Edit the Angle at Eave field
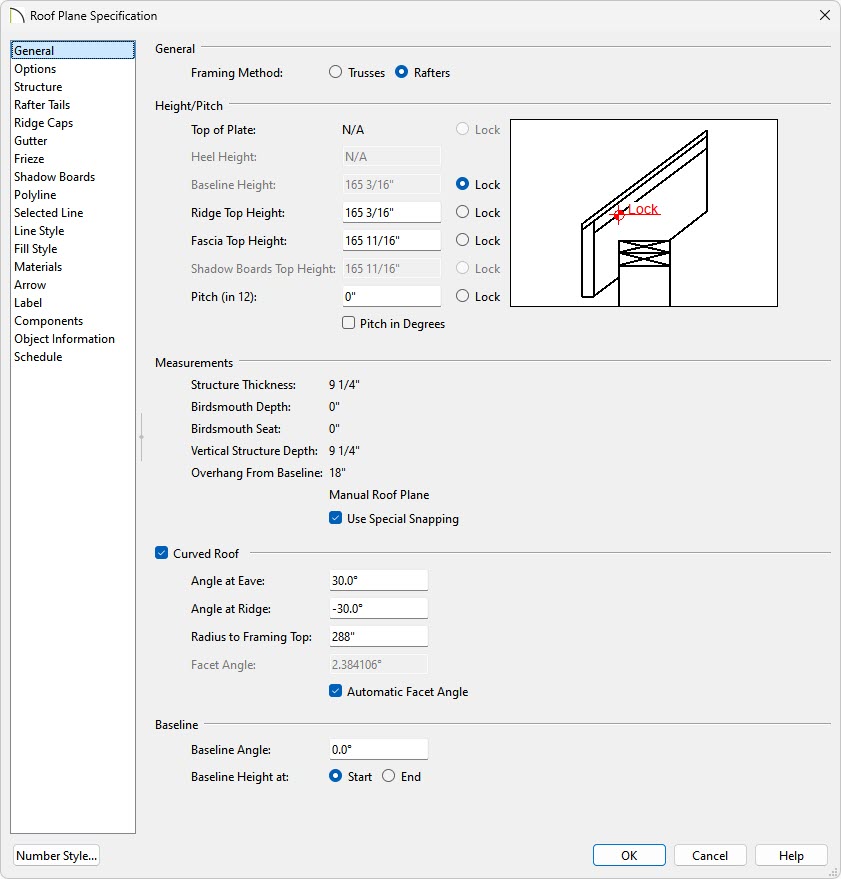841x879 pixels. coord(378,580)
